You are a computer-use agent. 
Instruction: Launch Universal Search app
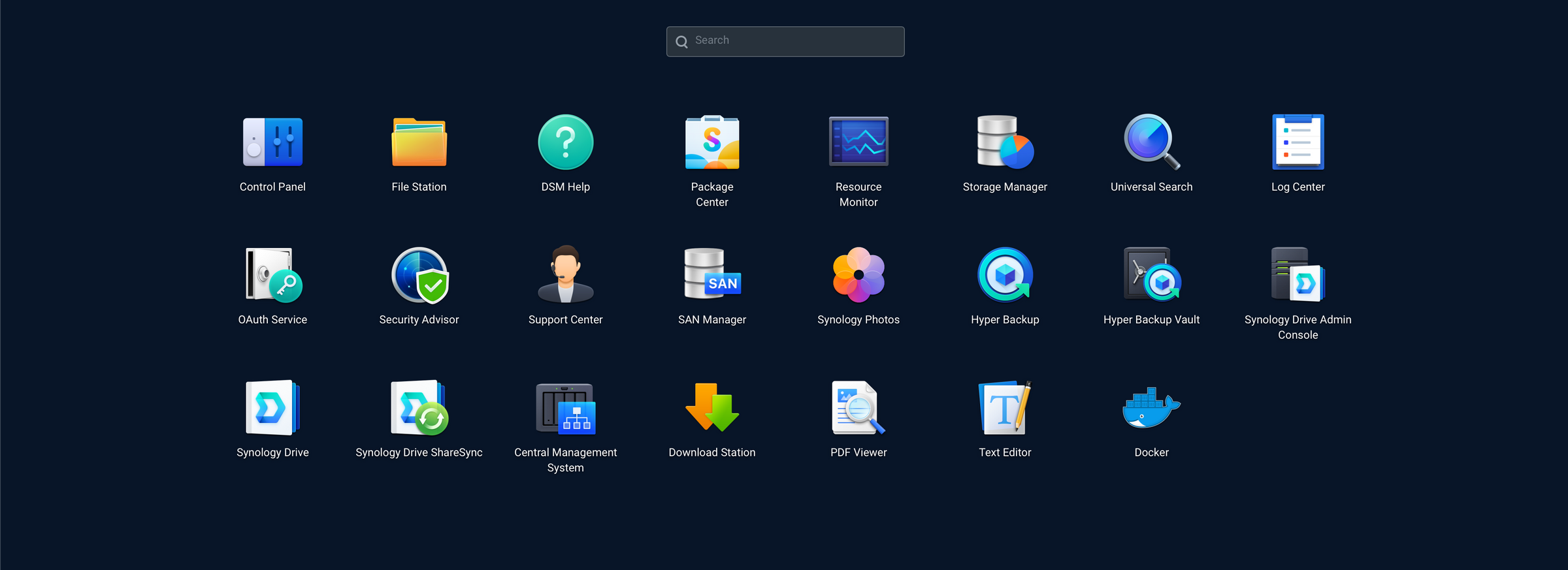click(x=1151, y=142)
